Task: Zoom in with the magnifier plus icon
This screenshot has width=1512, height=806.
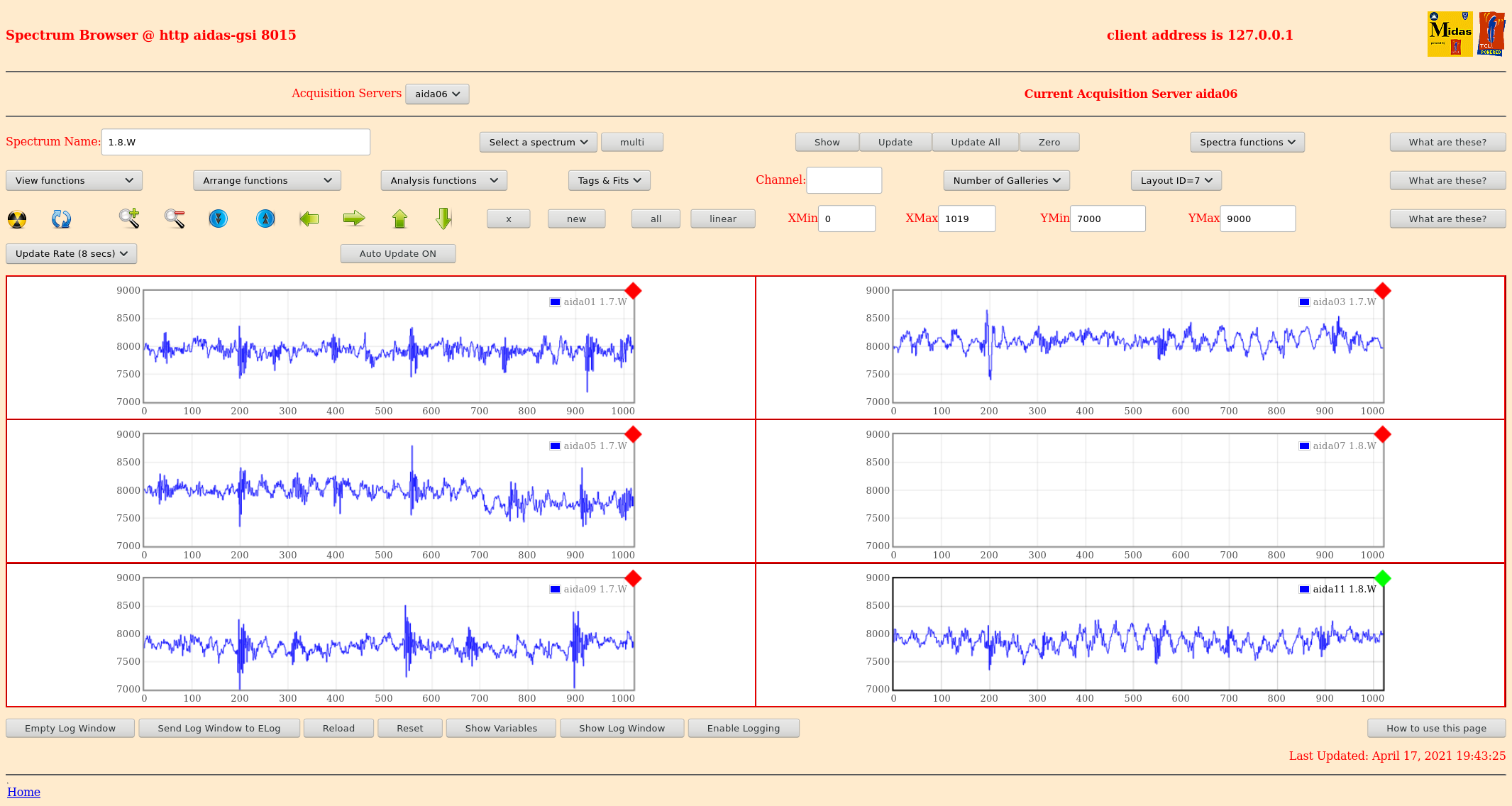Action: click(x=129, y=219)
